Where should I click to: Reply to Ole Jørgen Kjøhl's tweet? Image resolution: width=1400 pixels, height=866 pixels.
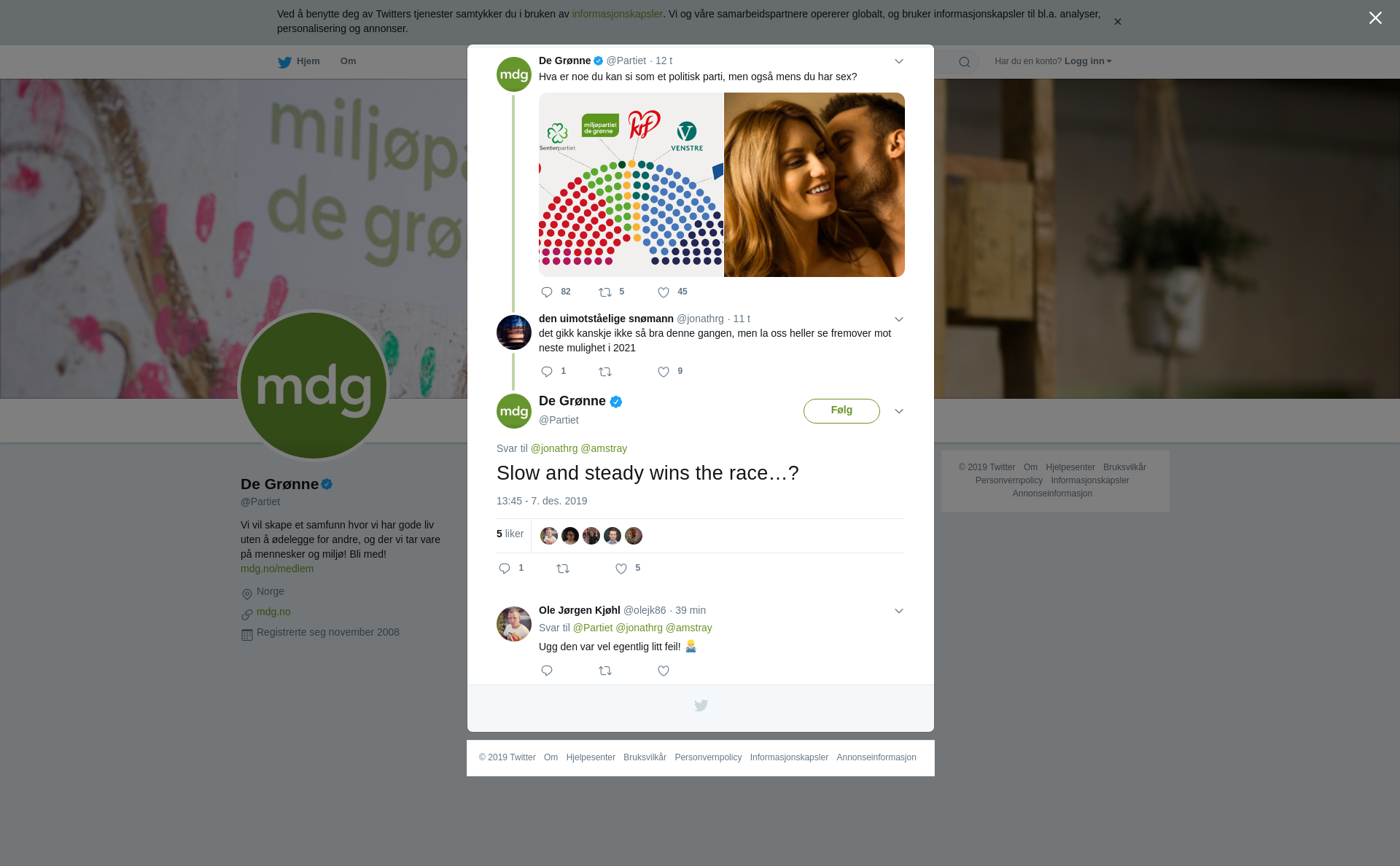[547, 671]
